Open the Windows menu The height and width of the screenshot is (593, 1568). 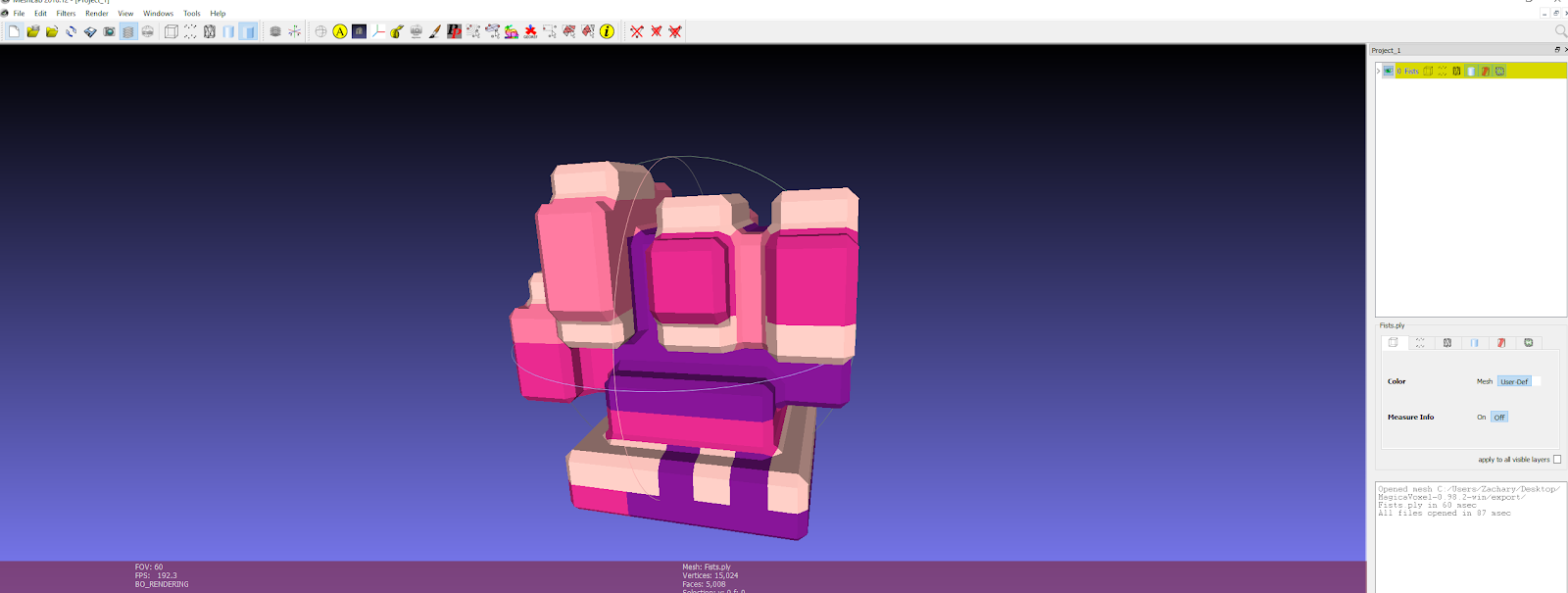pos(158,14)
